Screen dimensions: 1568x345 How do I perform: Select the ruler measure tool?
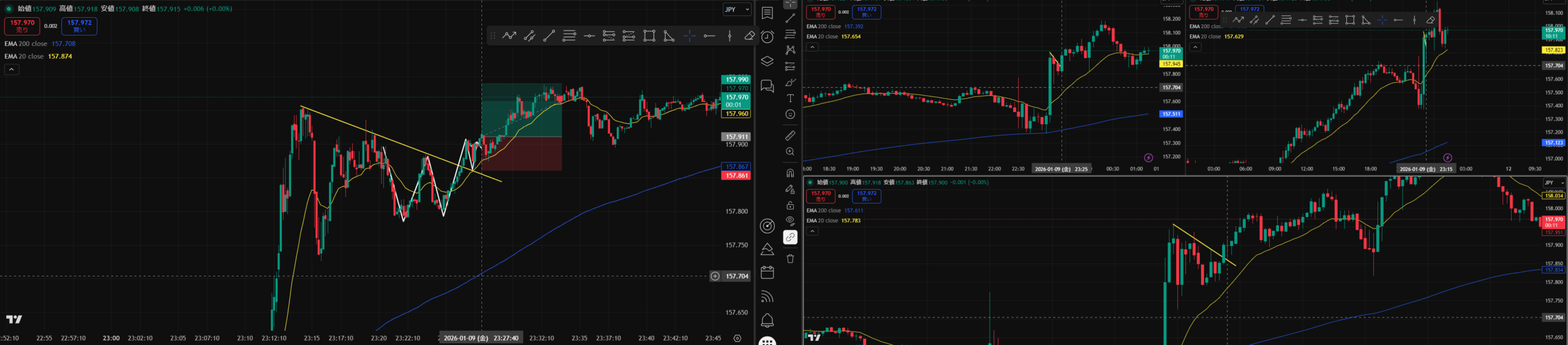(790, 135)
